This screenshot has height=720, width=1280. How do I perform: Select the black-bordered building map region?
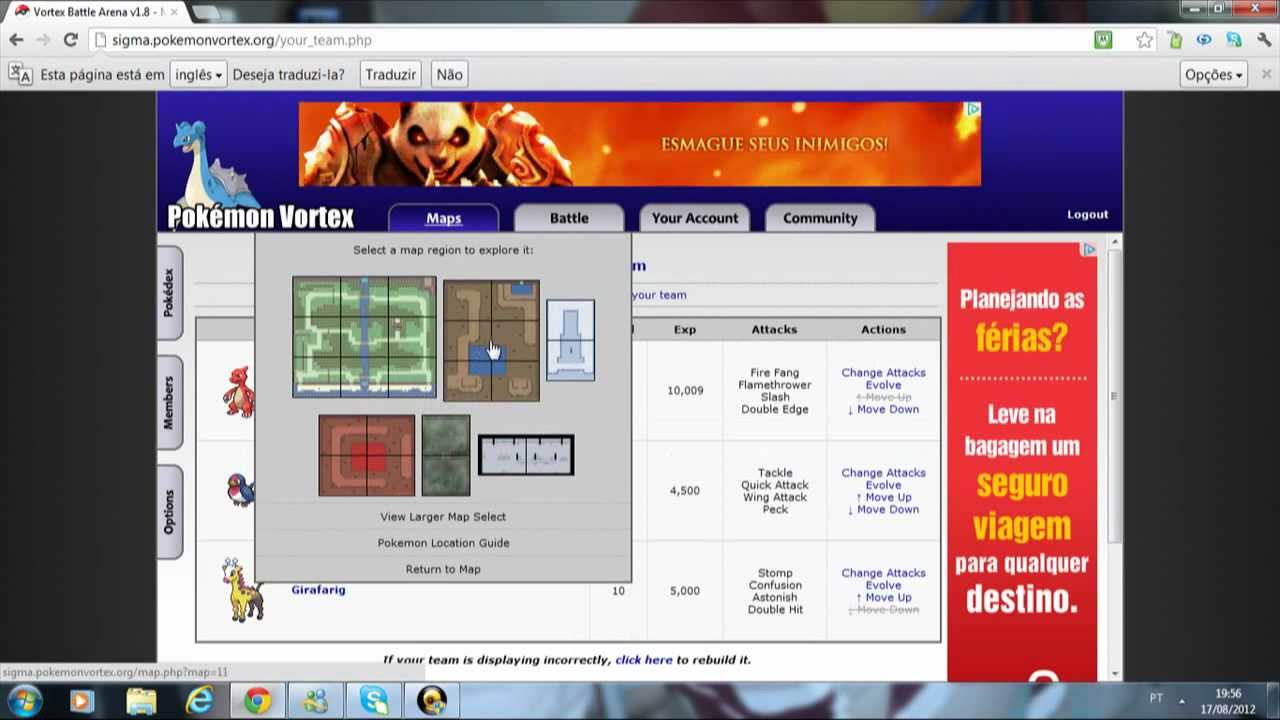(526, 455)
